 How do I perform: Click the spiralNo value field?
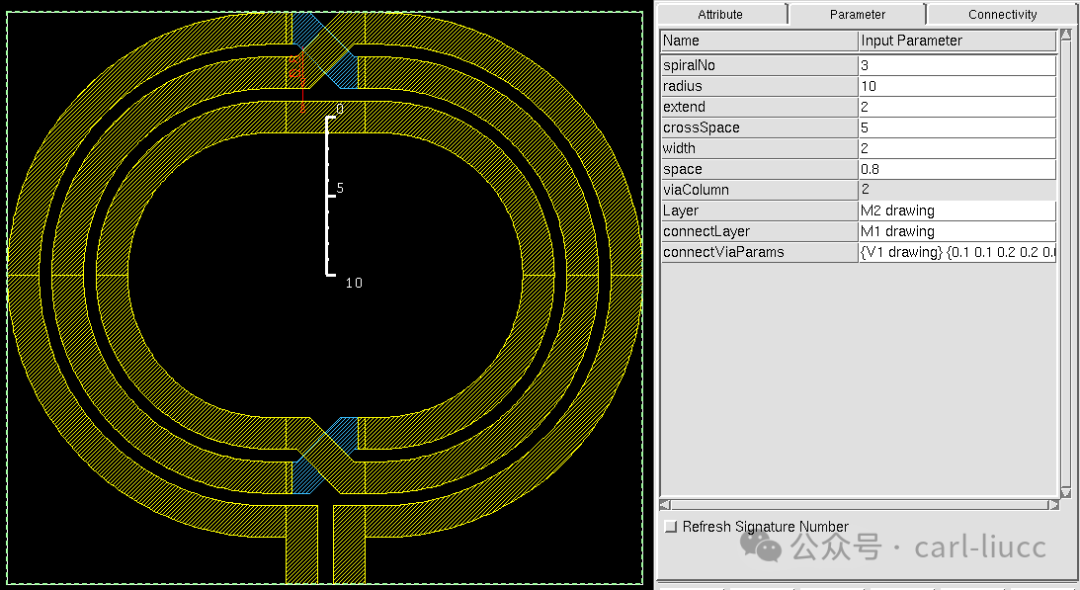tap(957, 65)
